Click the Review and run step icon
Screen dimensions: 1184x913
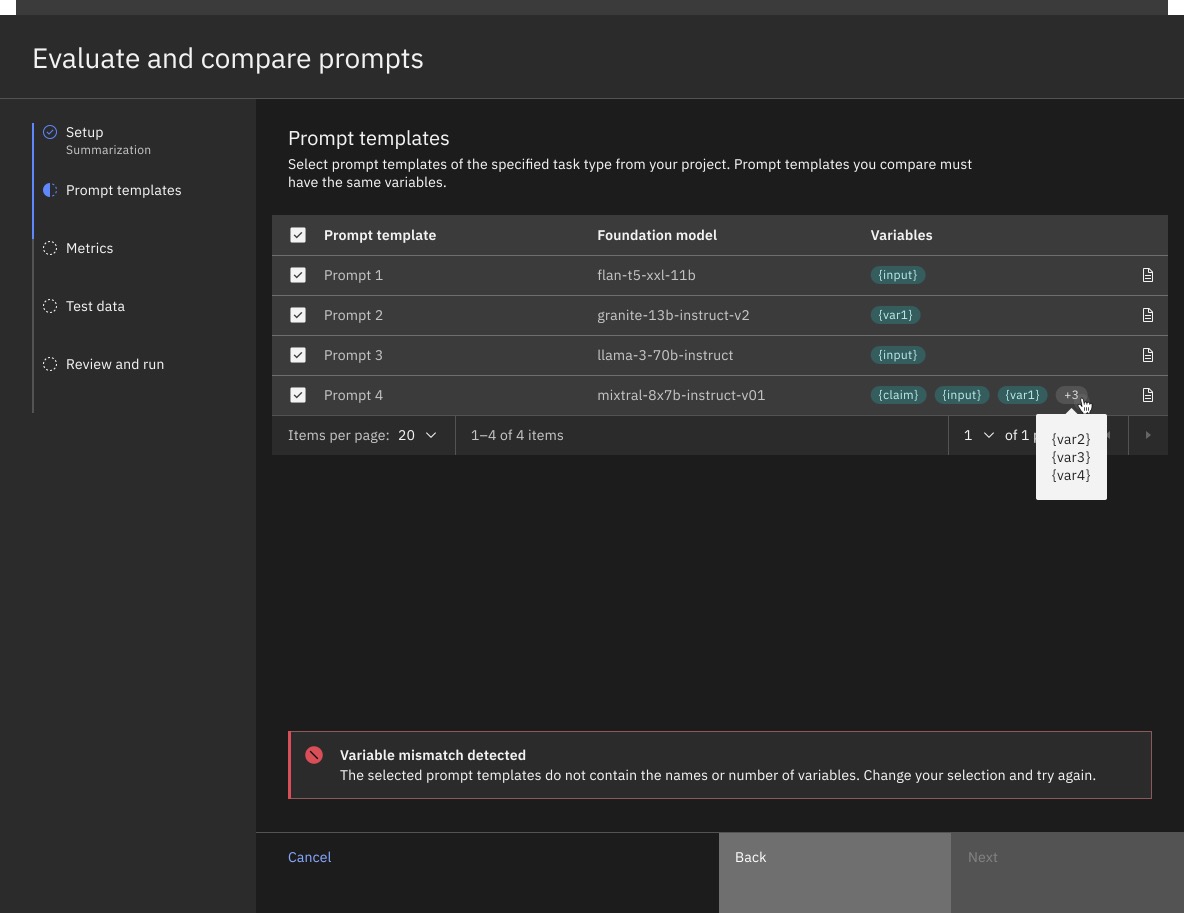tap(50, 364)
